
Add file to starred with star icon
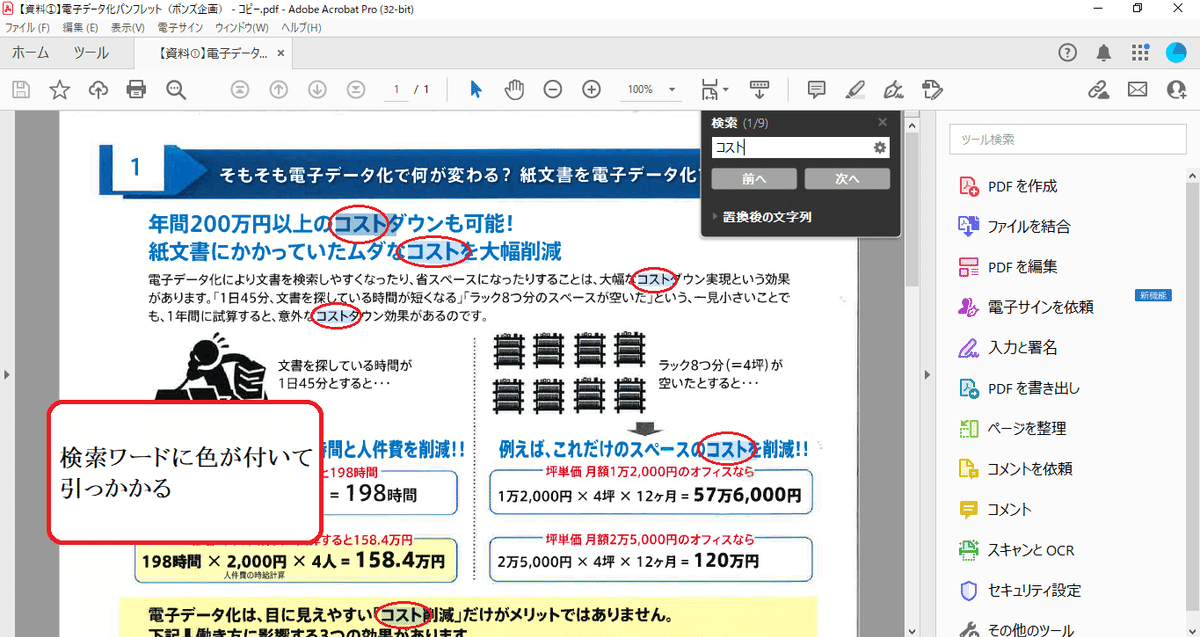click(59, 90)
